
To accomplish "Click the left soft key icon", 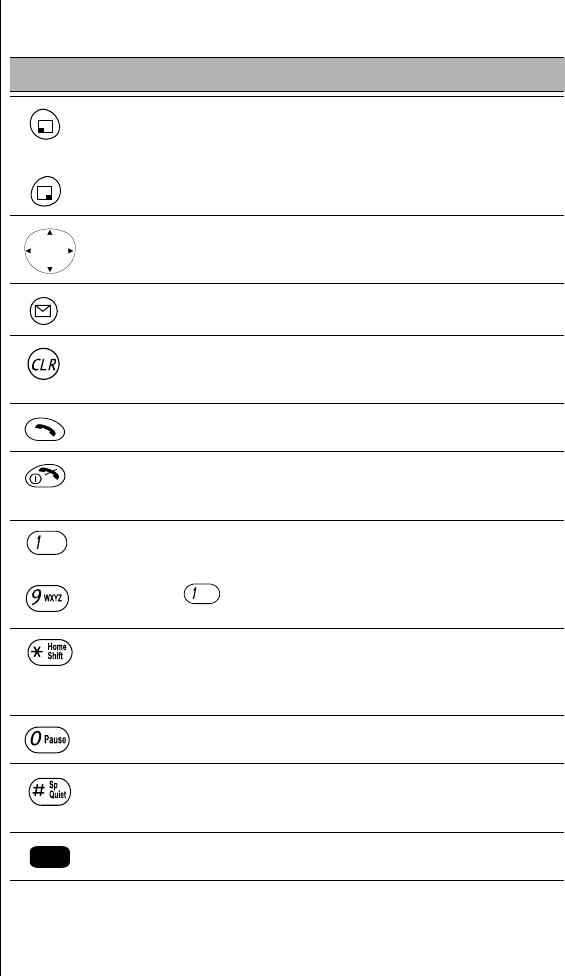I will tap(45, 124).
